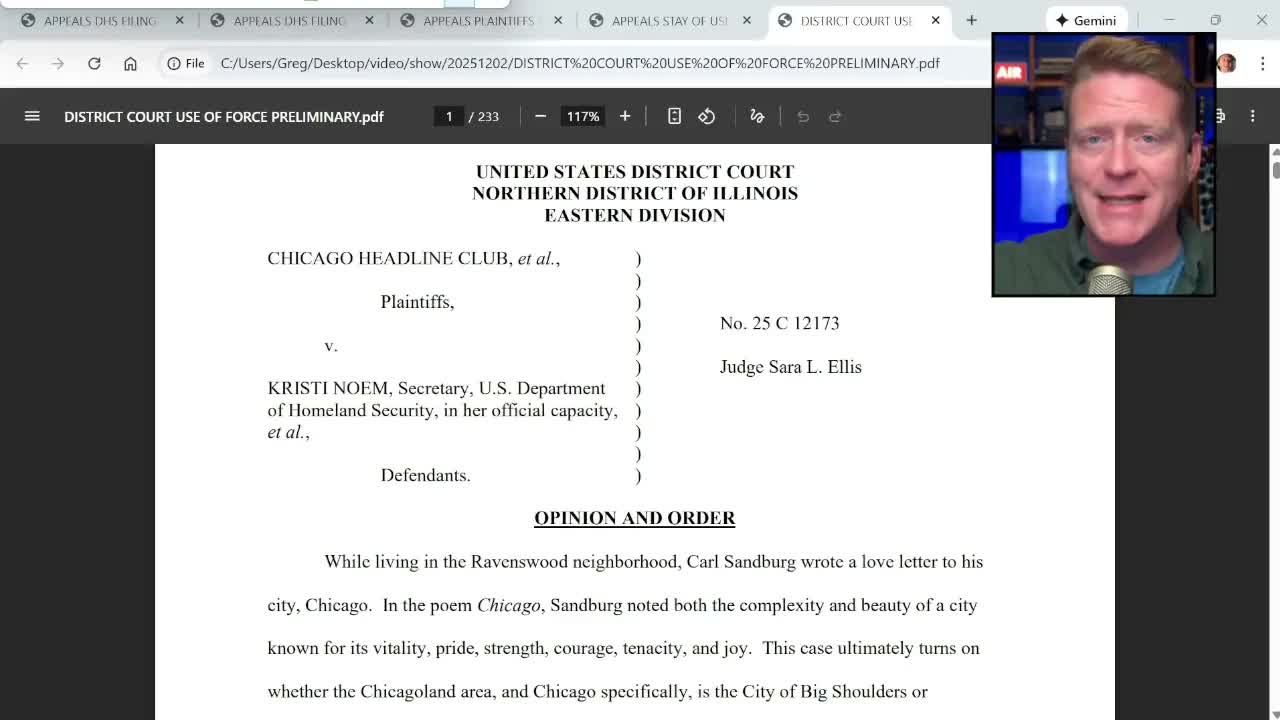This screenshot has height=720, width=1280.
Task: Switch to second APPEALS DHS FILING tab
Action: (x=290, y=20)
